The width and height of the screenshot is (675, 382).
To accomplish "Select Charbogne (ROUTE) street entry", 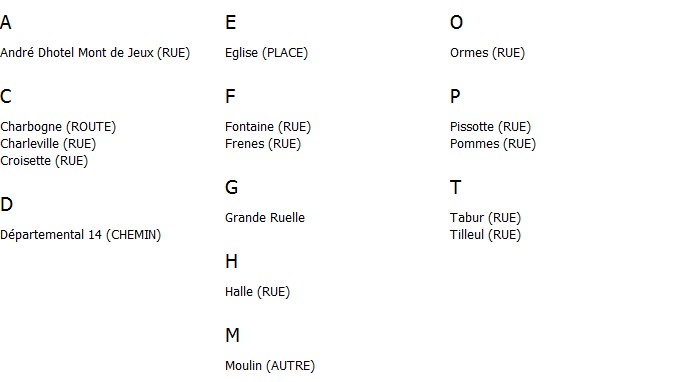I will 58,127.
